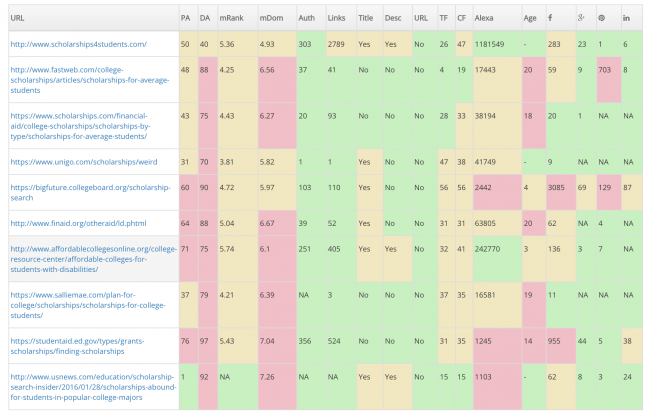The image size is (650, 416).
Task: Select mDom value 6.67
Action: [267, 223]
